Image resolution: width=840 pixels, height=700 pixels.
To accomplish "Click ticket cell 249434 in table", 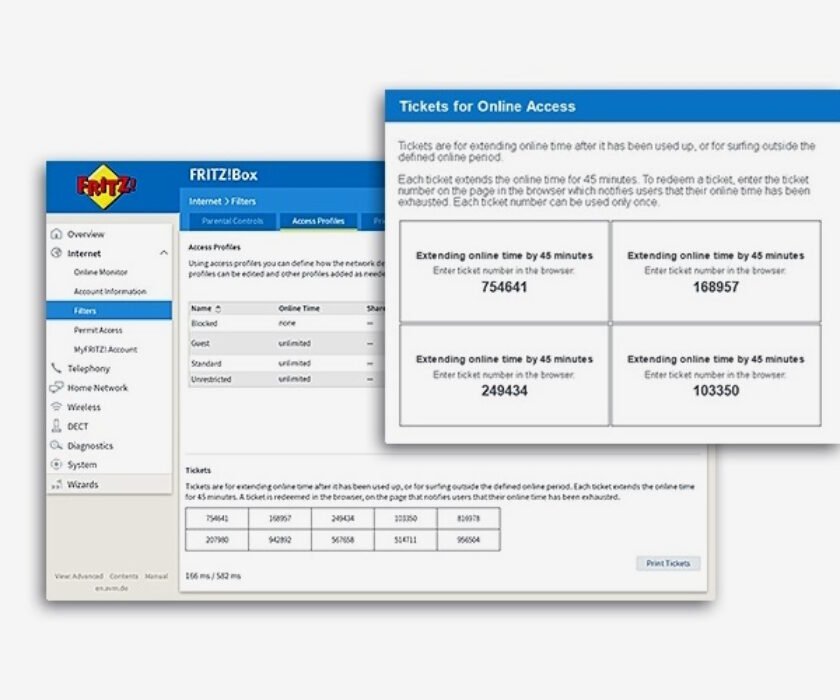I will [343, 518].
